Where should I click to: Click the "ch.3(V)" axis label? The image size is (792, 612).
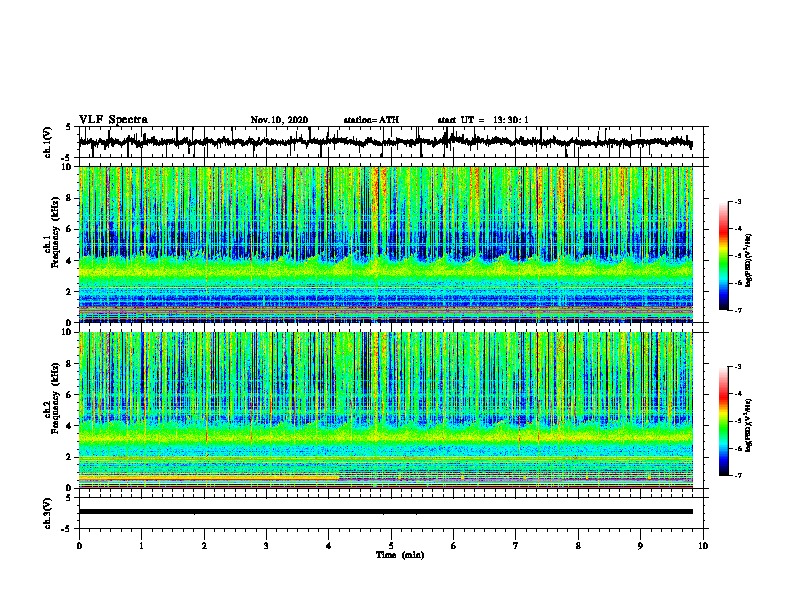pos(48,513)
